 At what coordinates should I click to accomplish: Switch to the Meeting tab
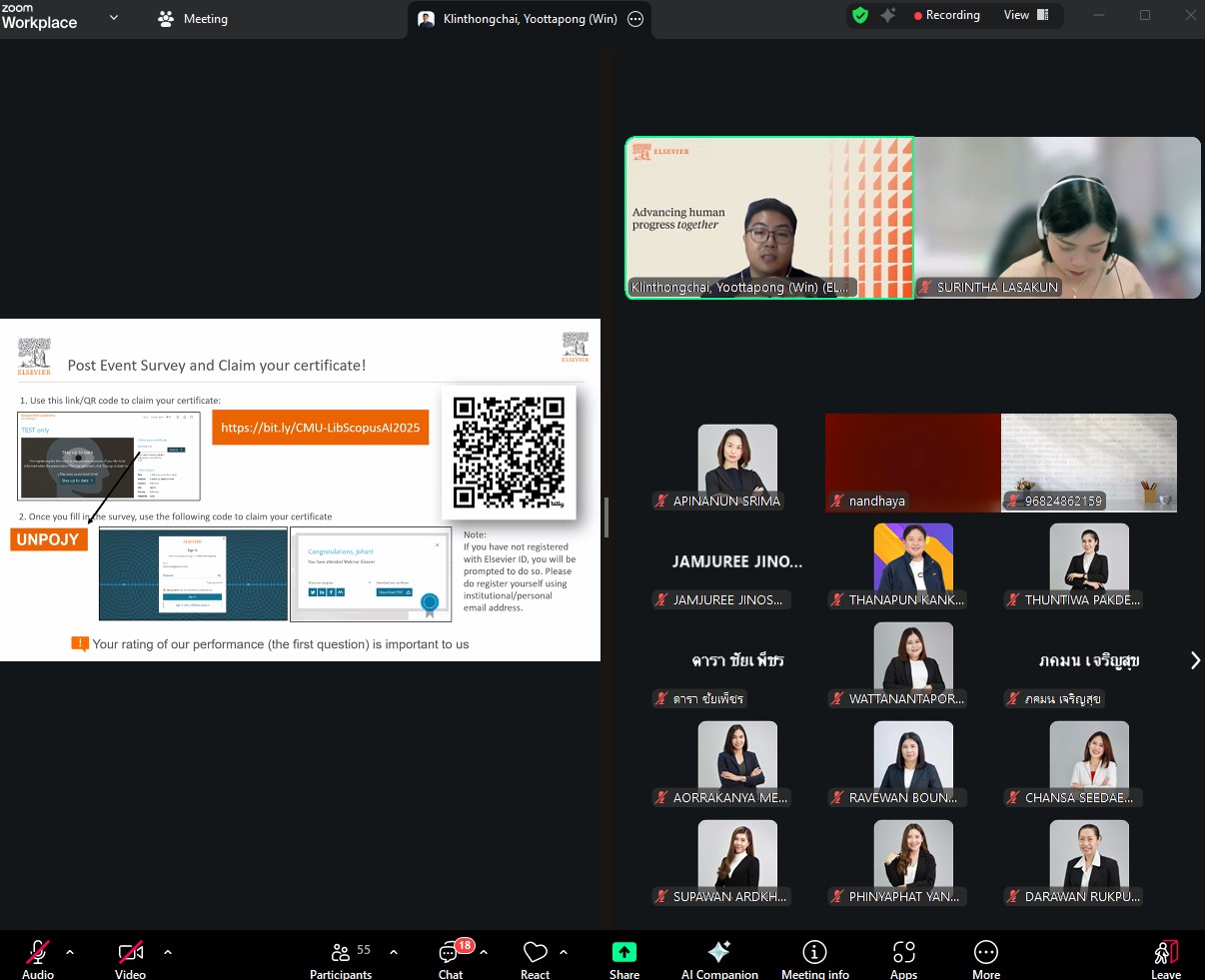(x=193, y=19)
